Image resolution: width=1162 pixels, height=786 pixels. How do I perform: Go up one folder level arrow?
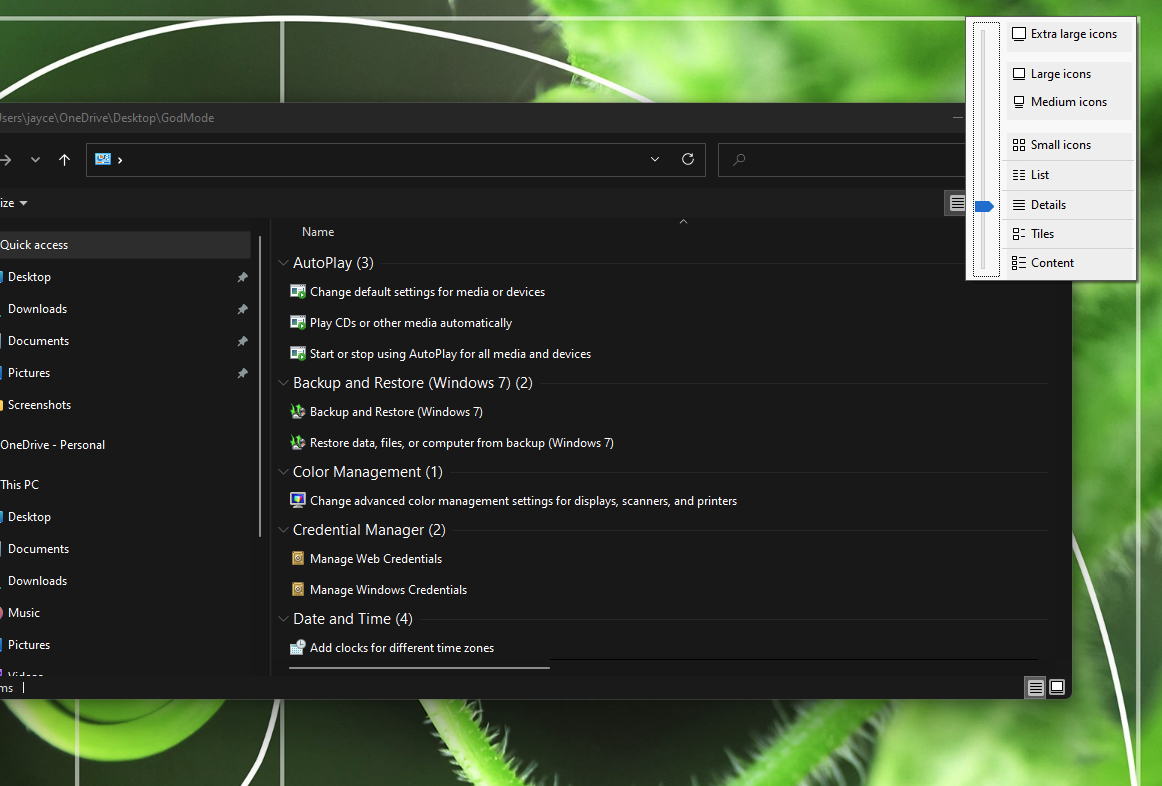pos(64,159)
